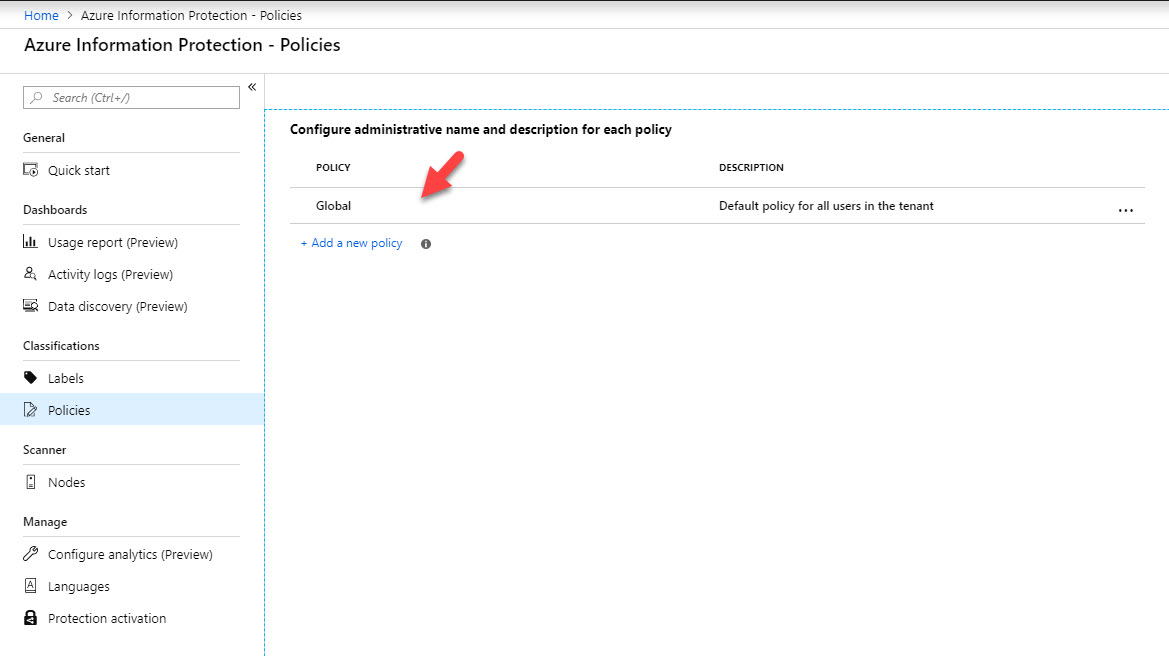
Task: Open Configure analytics (Preview)
Action: coord(131,553)
